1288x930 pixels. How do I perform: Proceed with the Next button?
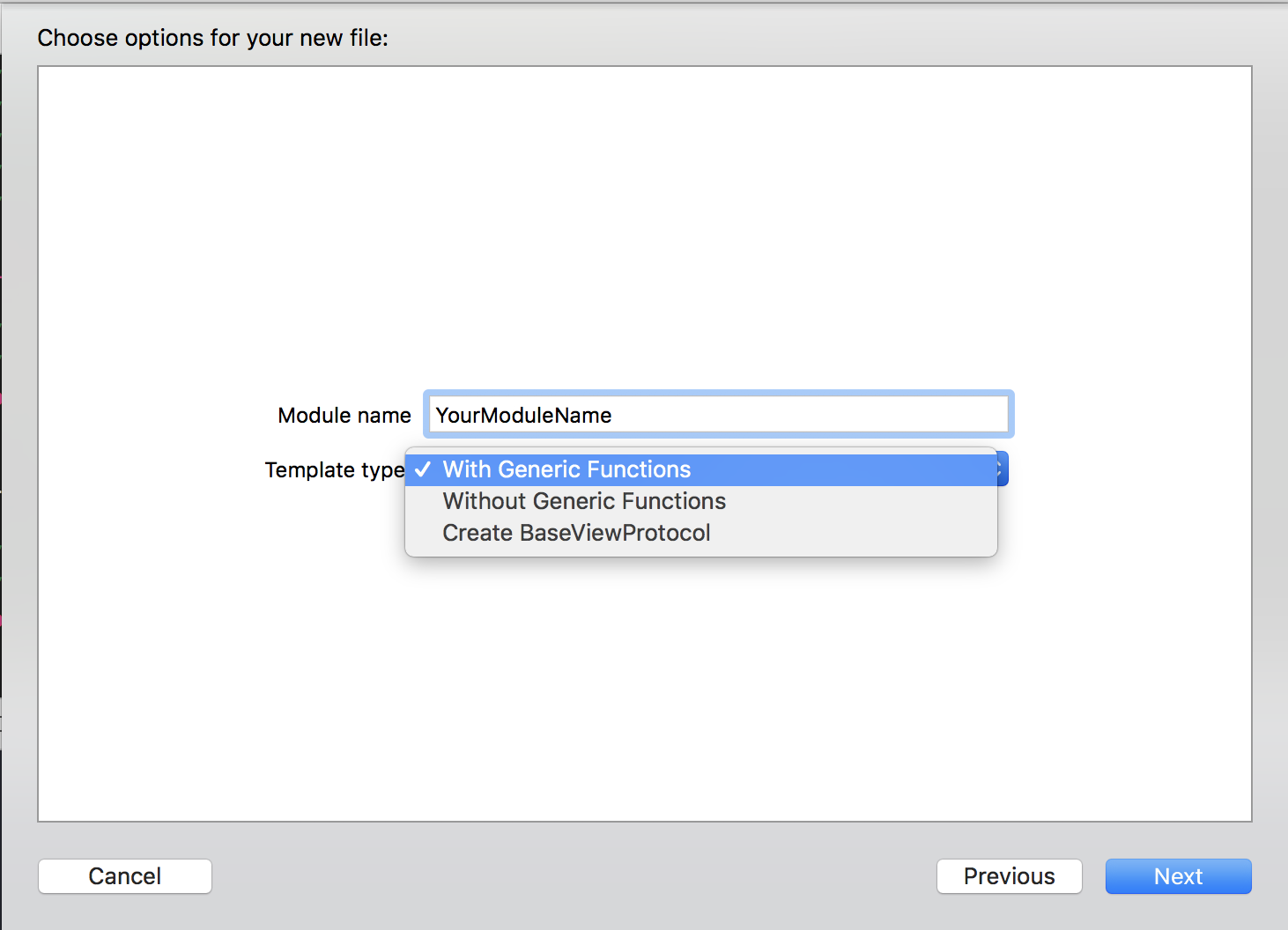(x=1179, y=876)
